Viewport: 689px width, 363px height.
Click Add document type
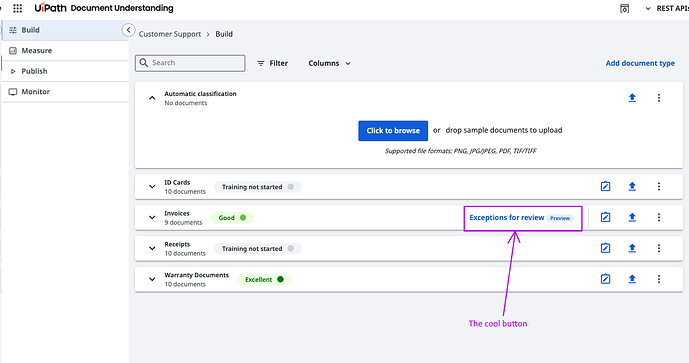tap(640, 63)
